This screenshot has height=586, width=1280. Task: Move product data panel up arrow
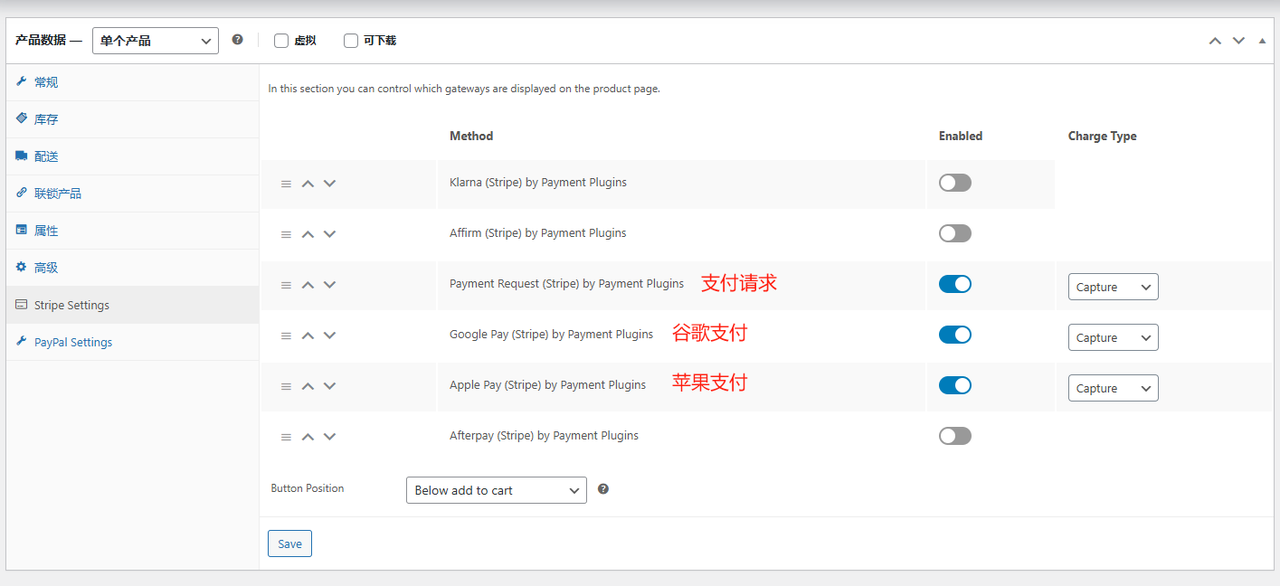pos(1215,41)
